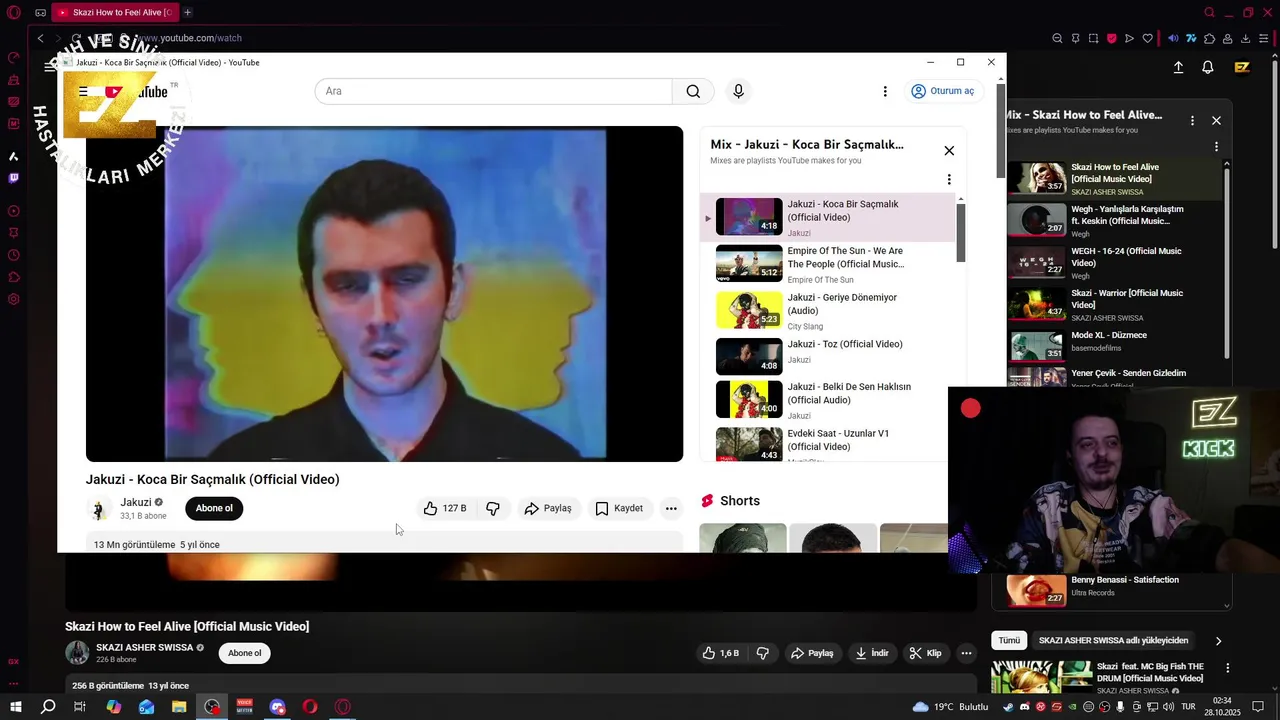Open new browser tab with plus button
Viewport: 1280px width, 720px height.
187,12
